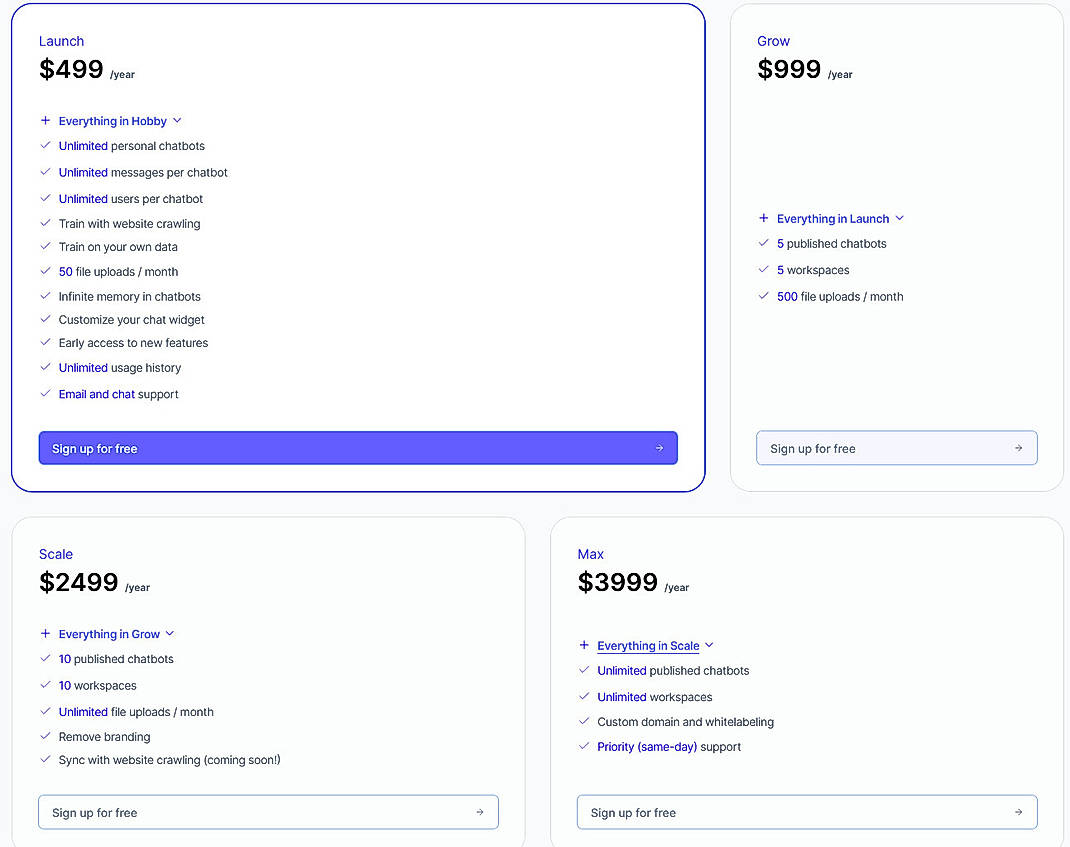Click arrow icon in Grow sign up button
The width and height of the screenshot is (1070, 847).
tap(1018, 448)
